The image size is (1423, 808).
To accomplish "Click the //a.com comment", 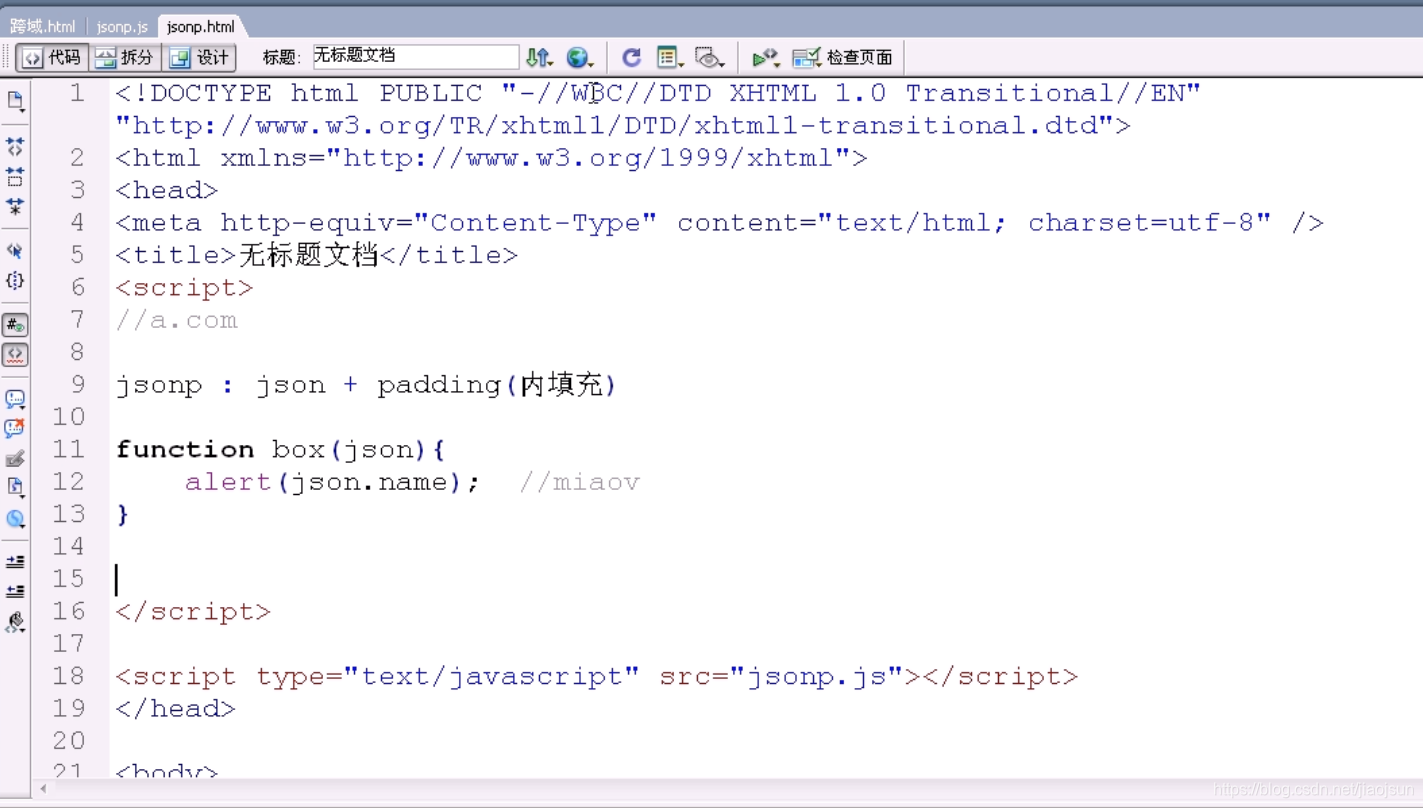I will point(176,320).
